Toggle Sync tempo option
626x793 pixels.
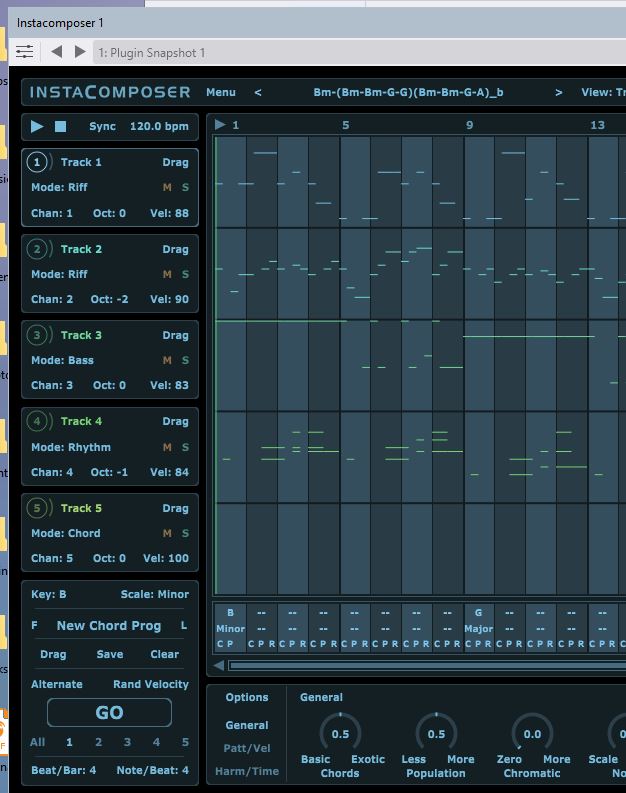tap(102, 126)
